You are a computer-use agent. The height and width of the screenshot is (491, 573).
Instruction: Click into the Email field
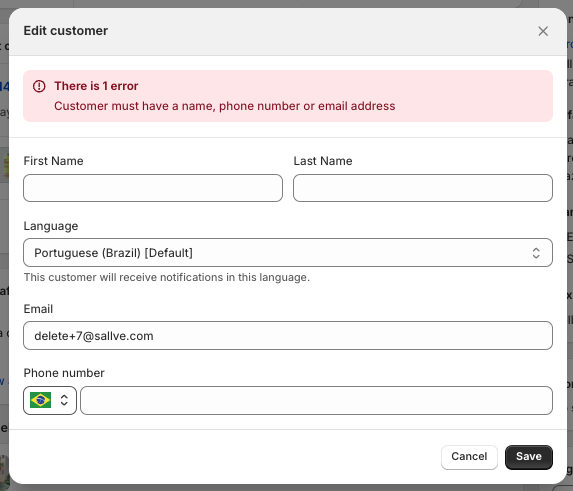click(288, 335)
